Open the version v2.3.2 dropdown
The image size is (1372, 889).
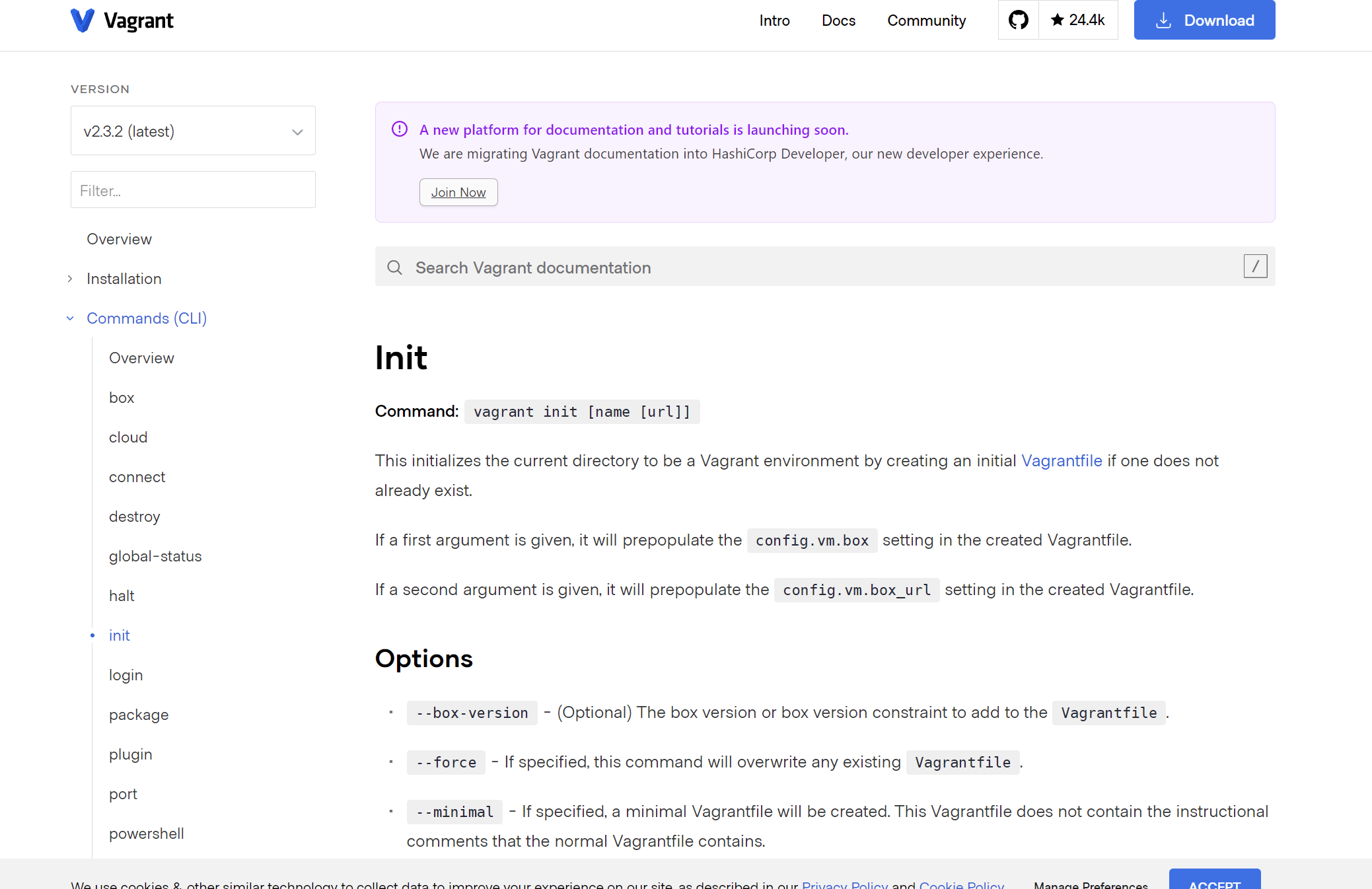click(x=193, y=131)
